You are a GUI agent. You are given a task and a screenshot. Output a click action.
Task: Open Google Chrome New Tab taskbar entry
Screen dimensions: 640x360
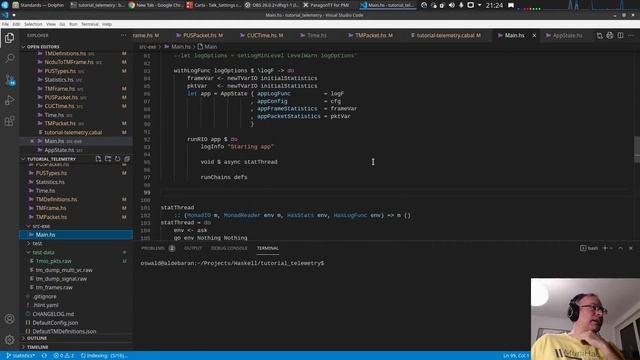154,5
